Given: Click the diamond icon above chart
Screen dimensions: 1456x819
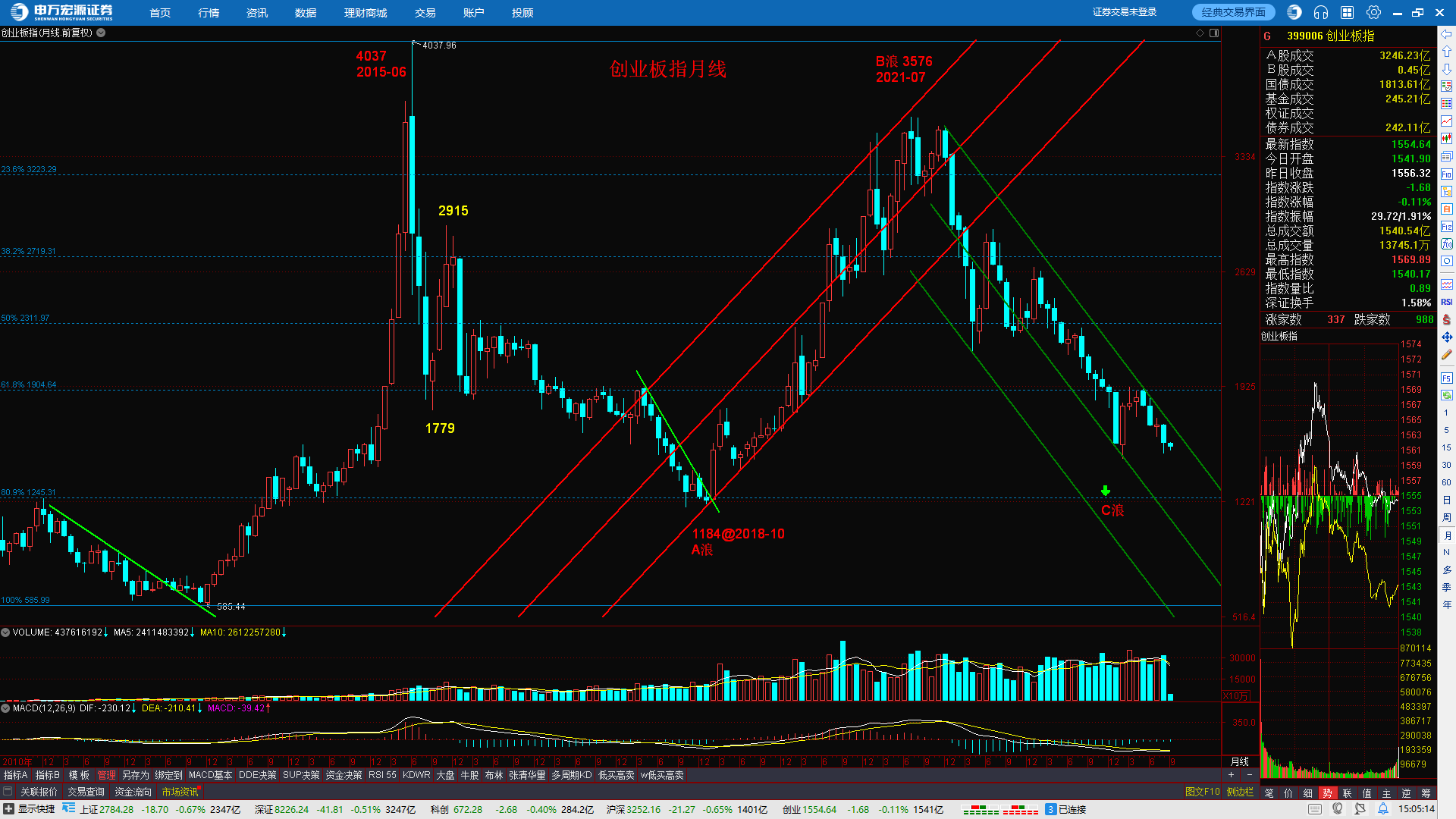Looking at the screenshot, I should point(1200,33).
